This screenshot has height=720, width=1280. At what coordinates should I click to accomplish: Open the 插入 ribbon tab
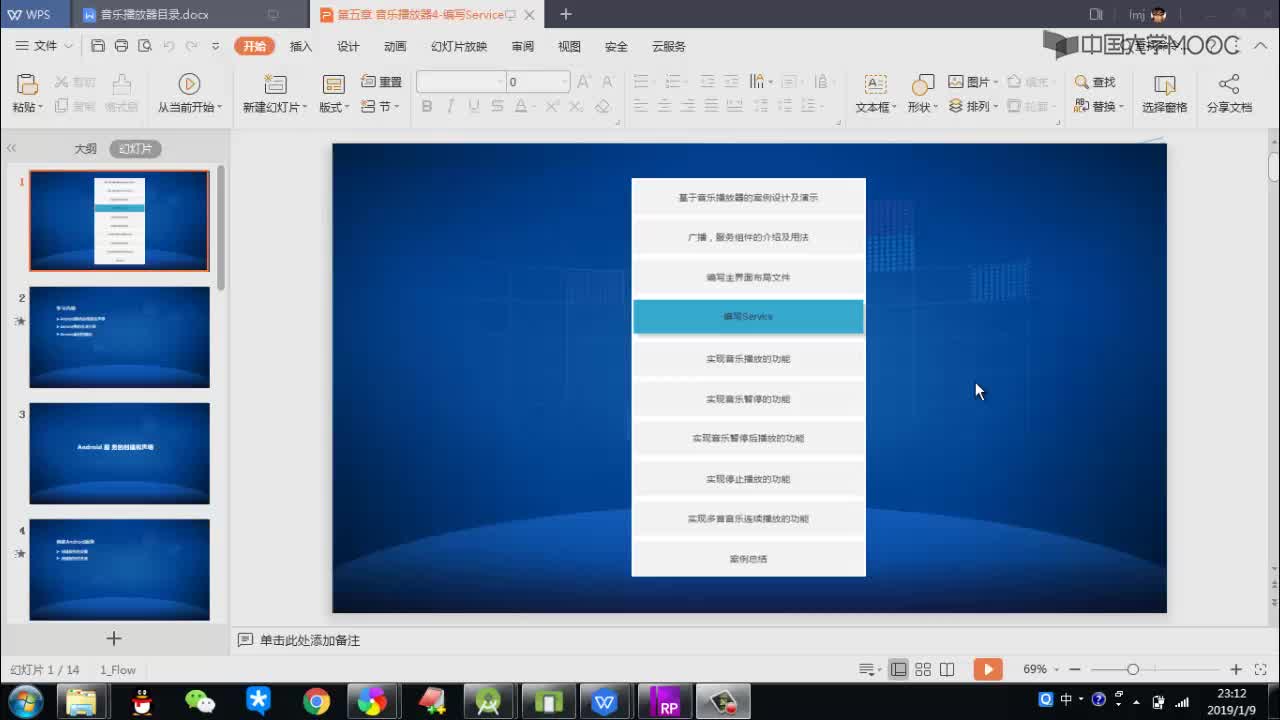click(x=301, y=46)
